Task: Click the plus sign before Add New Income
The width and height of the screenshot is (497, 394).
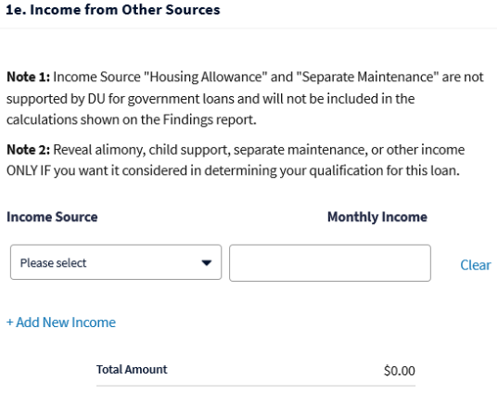Action: point(10,322)
